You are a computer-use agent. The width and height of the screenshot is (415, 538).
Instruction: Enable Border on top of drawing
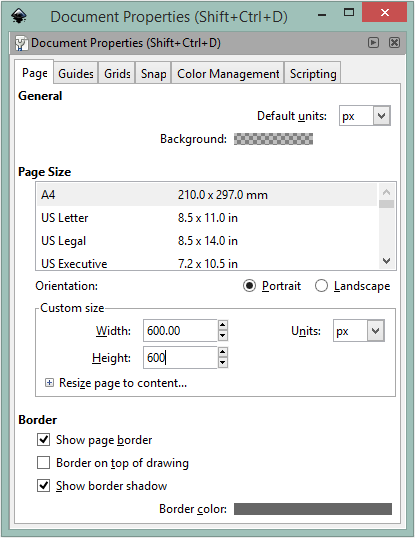tap(44, 463)
